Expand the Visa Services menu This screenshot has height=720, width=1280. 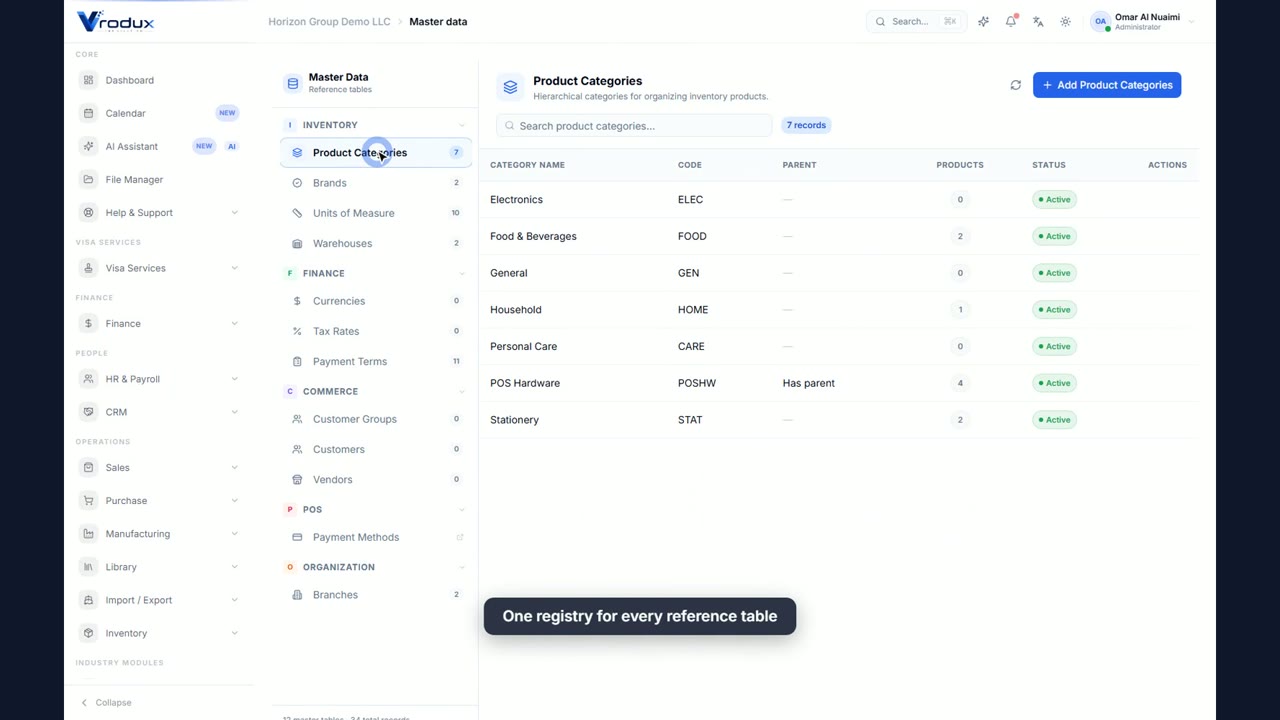click(159, 268)
